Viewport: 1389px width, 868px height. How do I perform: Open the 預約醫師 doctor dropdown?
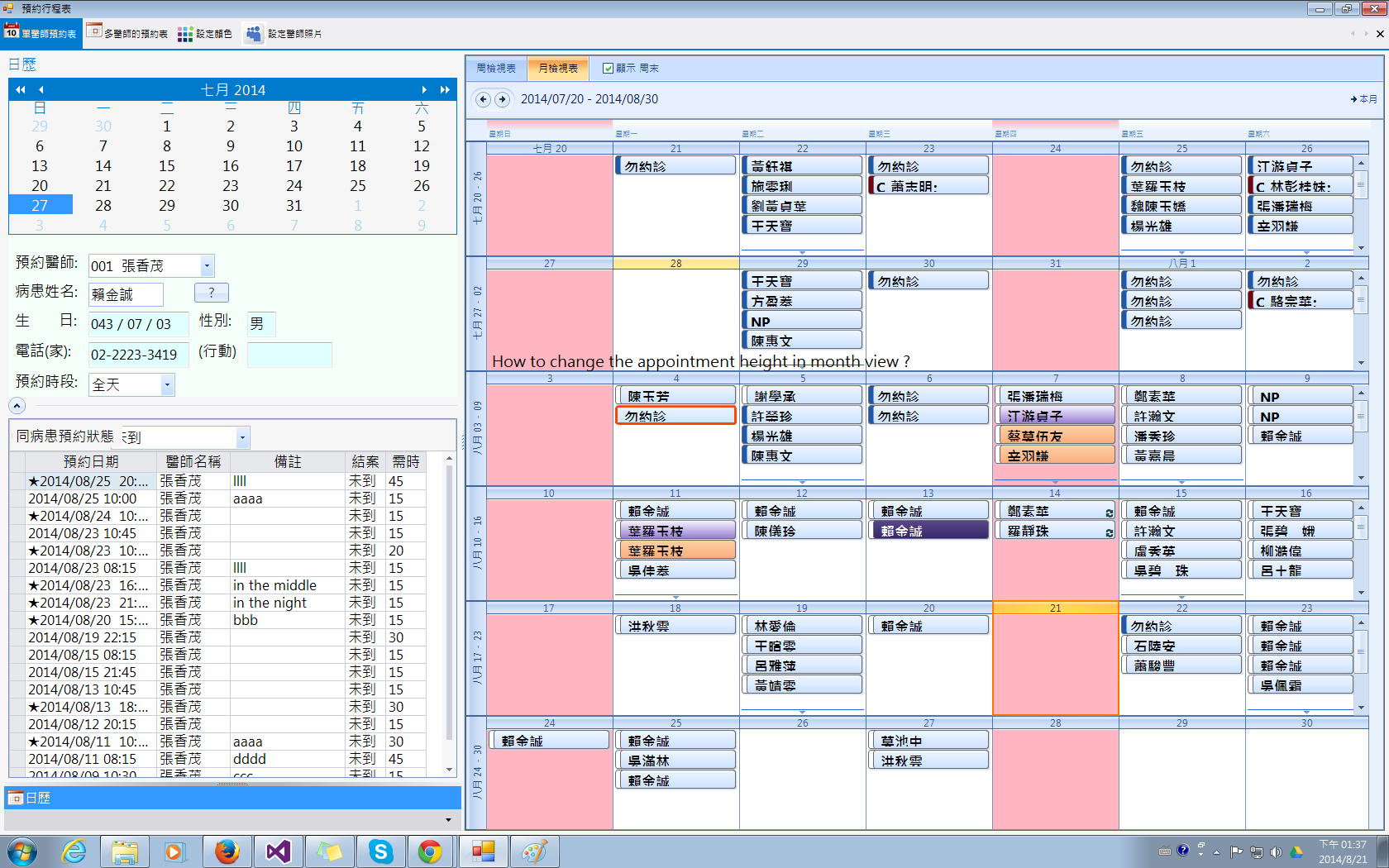pos(207,265)
